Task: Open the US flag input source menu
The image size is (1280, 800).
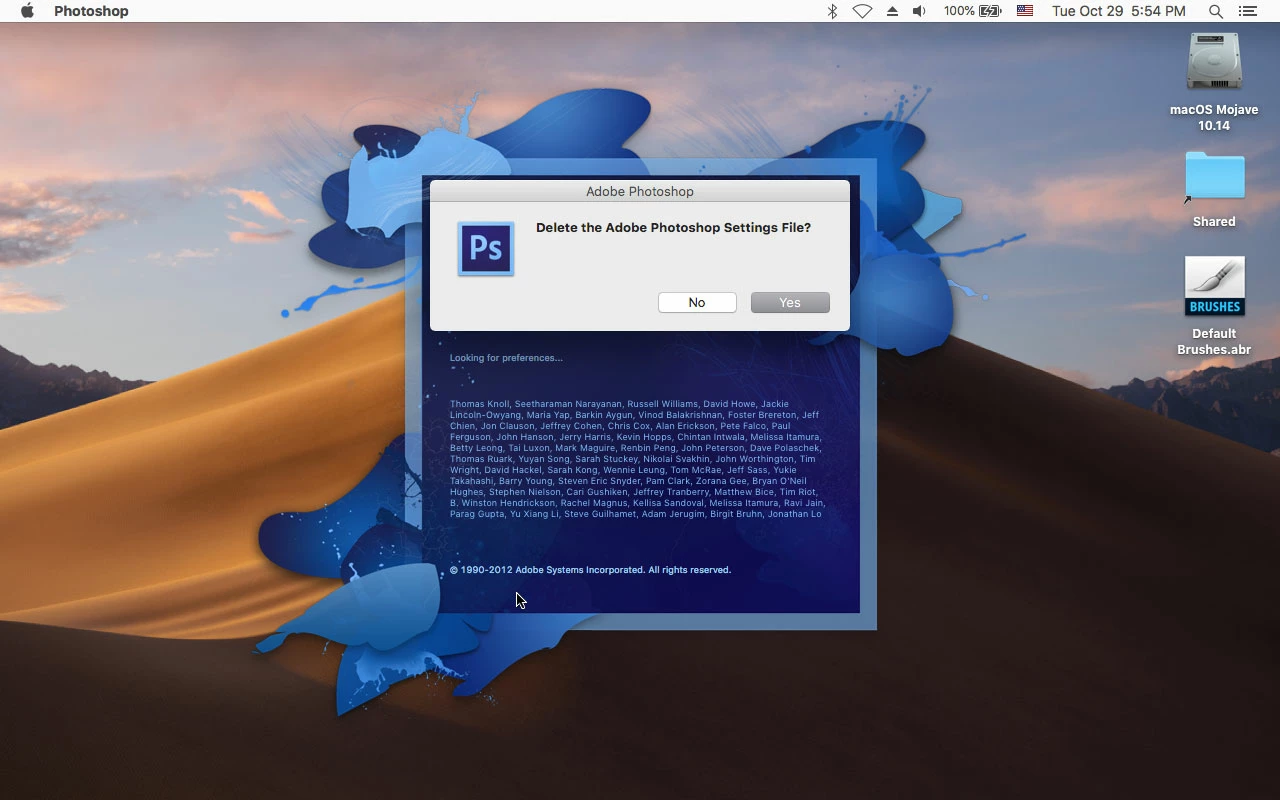Action: click(1025, 11)
